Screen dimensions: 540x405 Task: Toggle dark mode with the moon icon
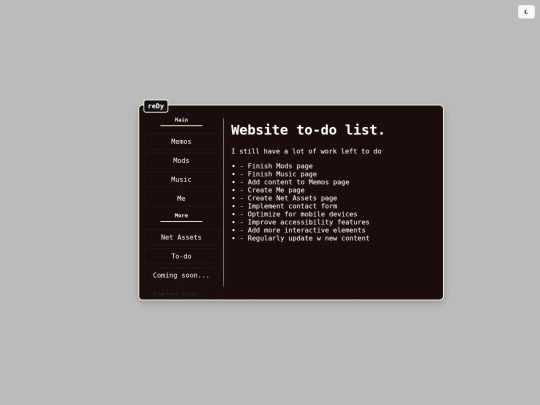pyautogui.click(x=526, y=12)
